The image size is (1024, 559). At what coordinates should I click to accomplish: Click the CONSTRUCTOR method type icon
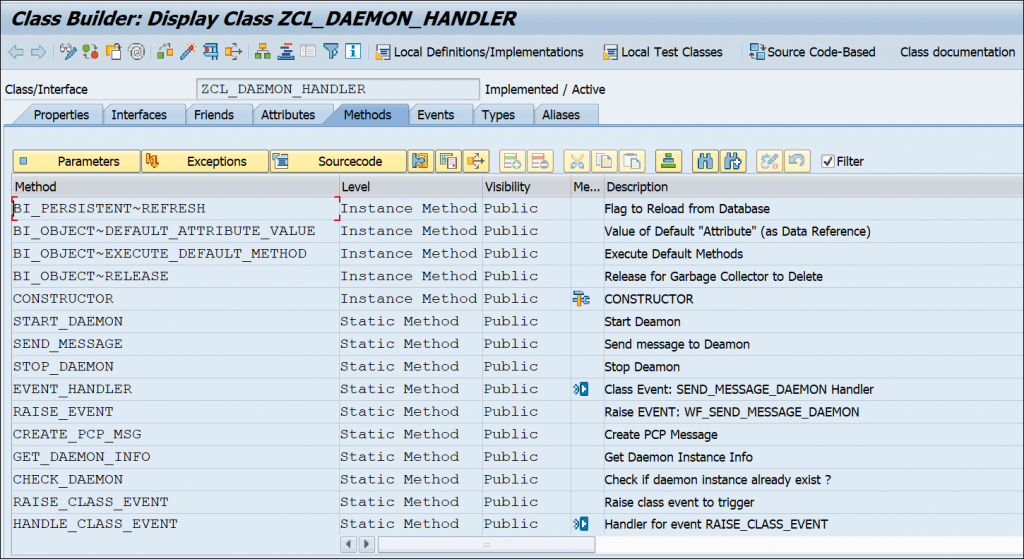[x=581, y=299]
